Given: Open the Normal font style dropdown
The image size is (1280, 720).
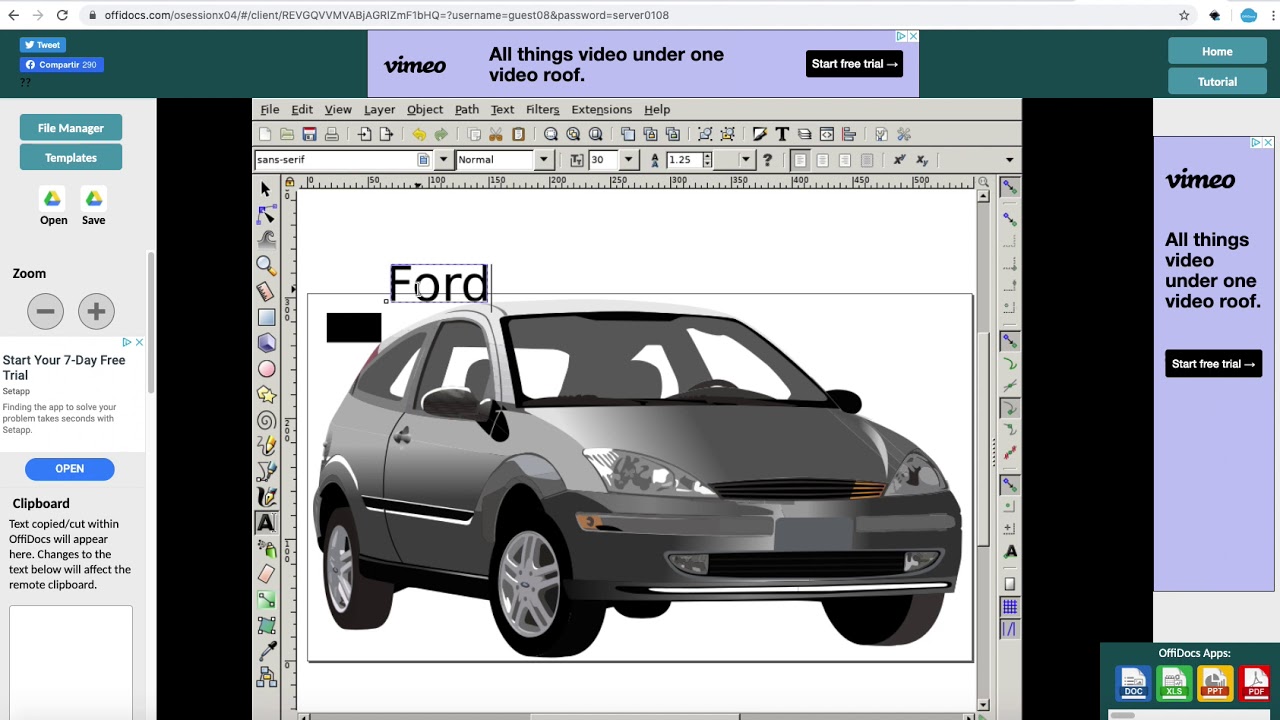Looking at the screenshot, I should 543,160.
